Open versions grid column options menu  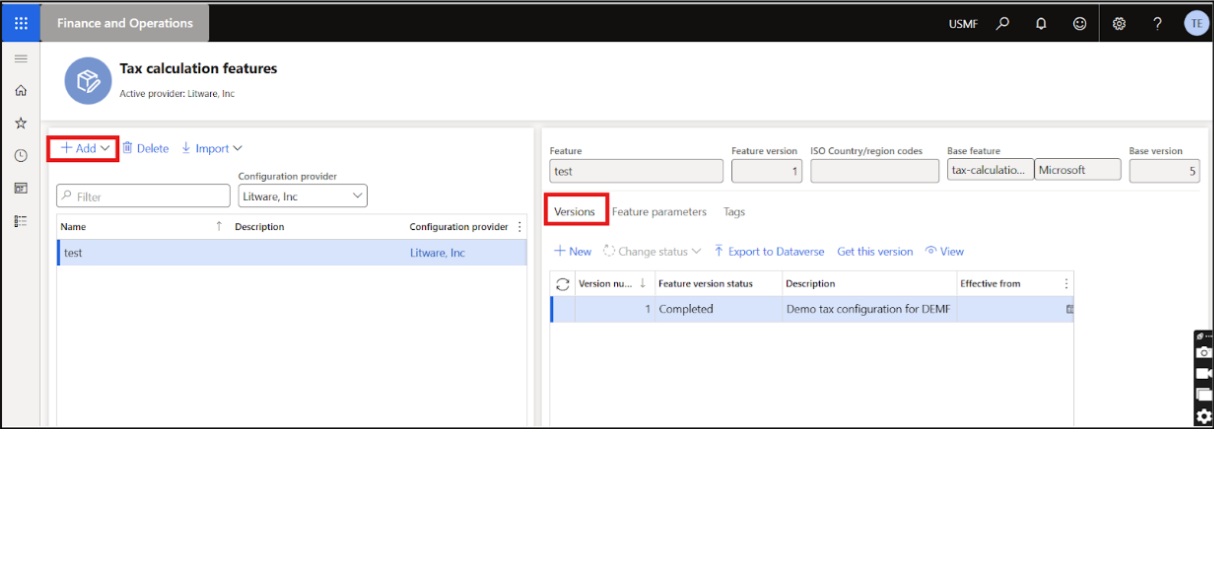click(x=1066, y=284)
